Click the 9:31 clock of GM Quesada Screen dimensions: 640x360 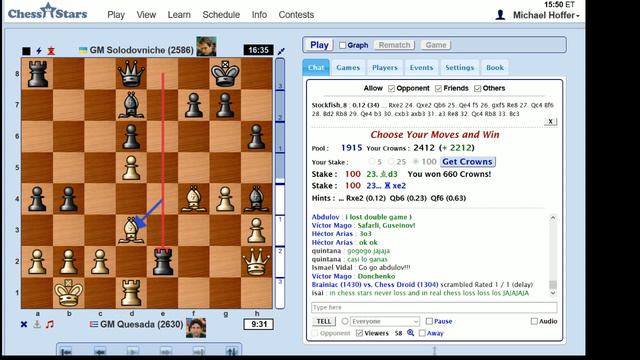click(x=258, y=324)
